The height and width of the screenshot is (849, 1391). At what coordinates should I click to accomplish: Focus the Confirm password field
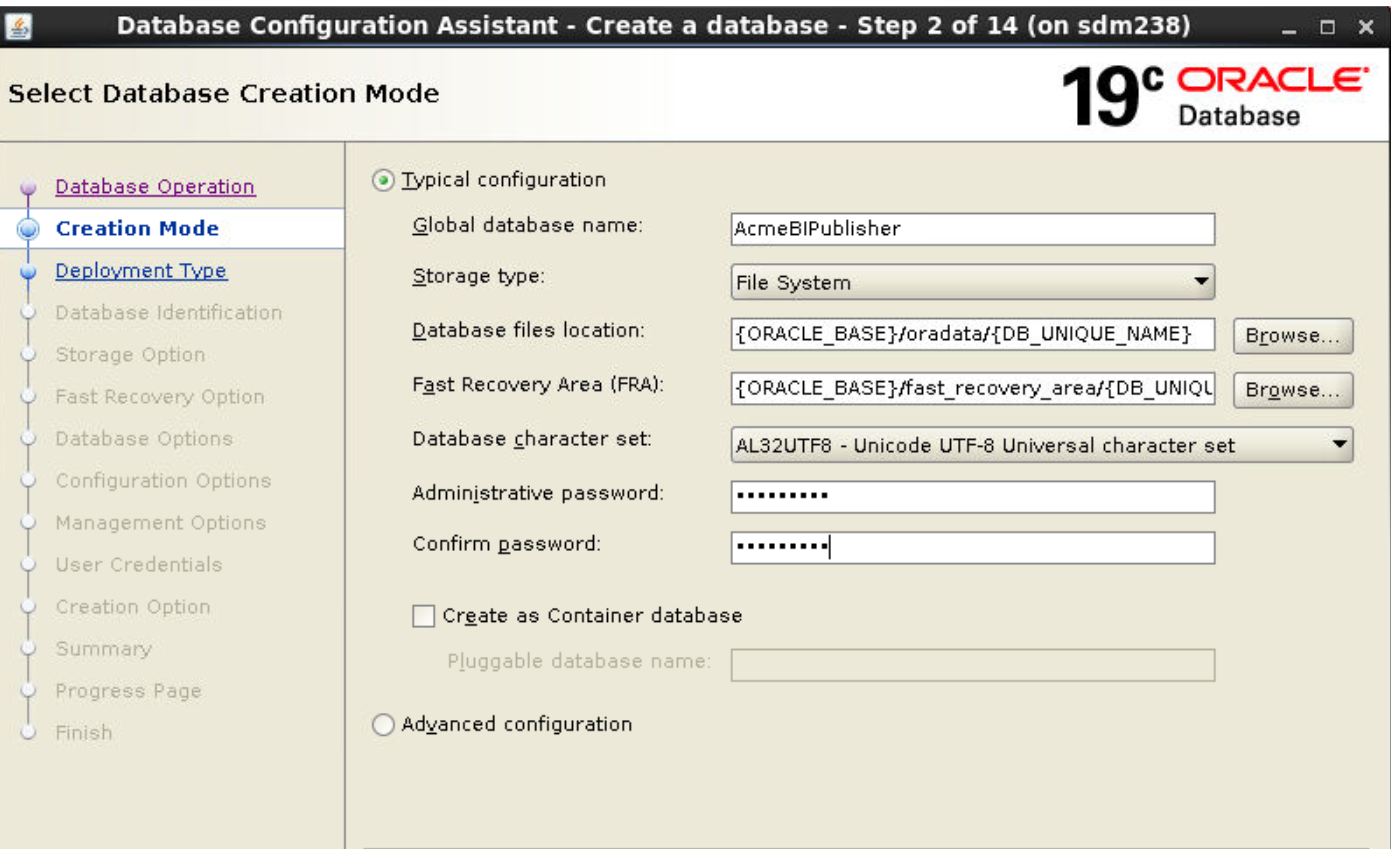(x=973, y=547)
